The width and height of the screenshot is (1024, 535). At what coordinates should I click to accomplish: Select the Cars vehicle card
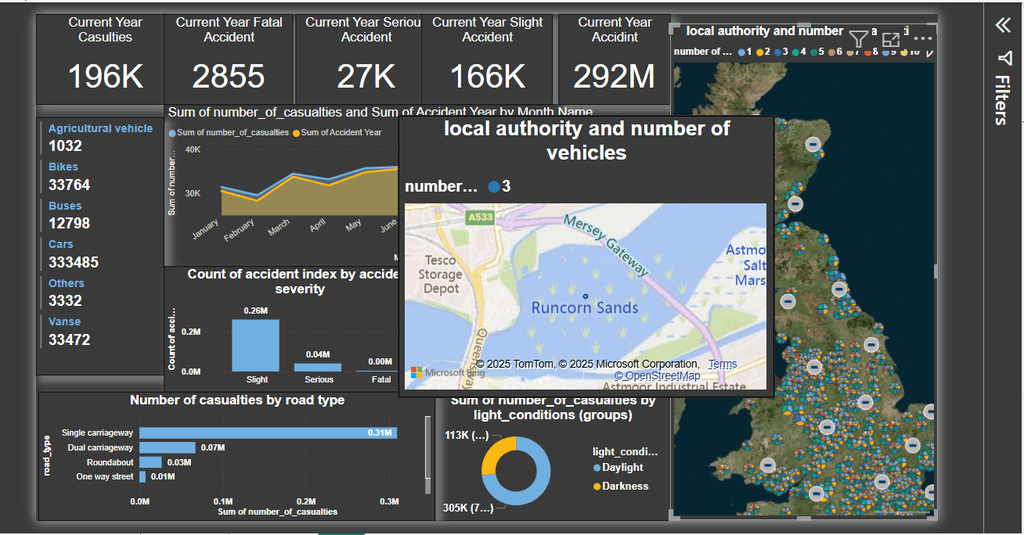click(x=73, y=254)
